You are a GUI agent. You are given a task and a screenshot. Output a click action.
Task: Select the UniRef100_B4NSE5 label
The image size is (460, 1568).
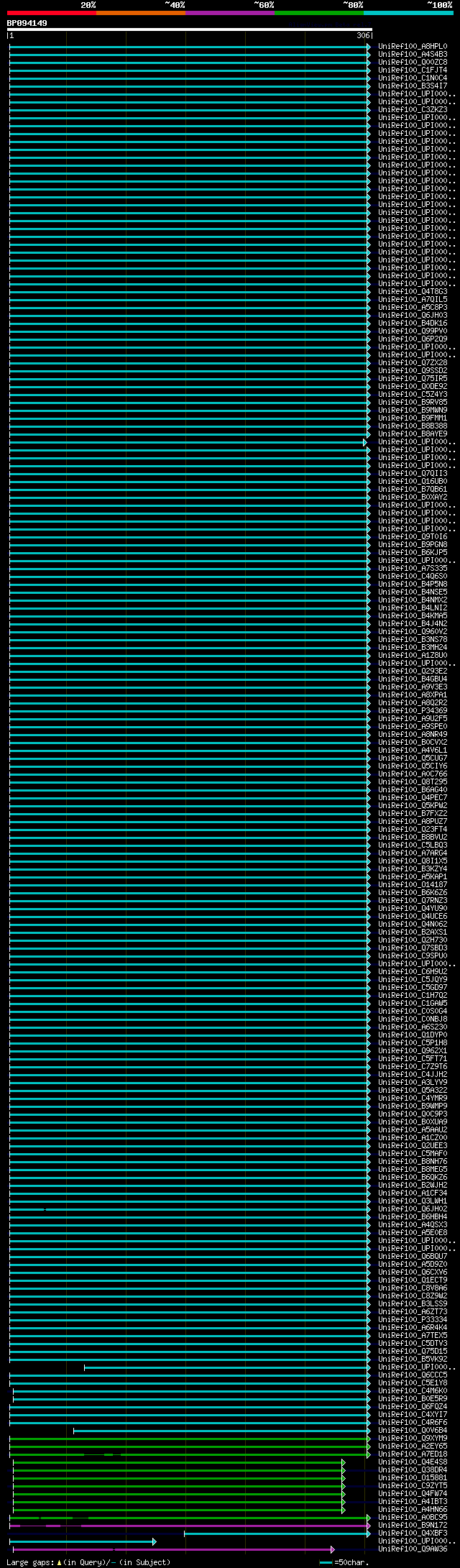tap(413, 592)
